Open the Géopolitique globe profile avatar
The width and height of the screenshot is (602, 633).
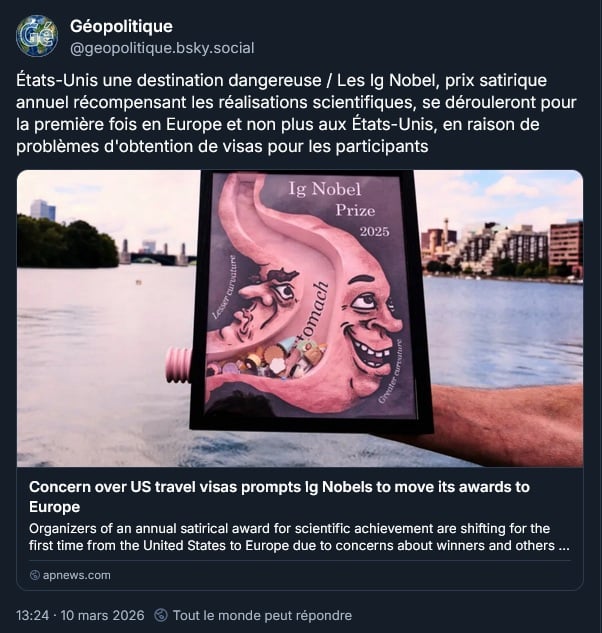pos(37,36)
